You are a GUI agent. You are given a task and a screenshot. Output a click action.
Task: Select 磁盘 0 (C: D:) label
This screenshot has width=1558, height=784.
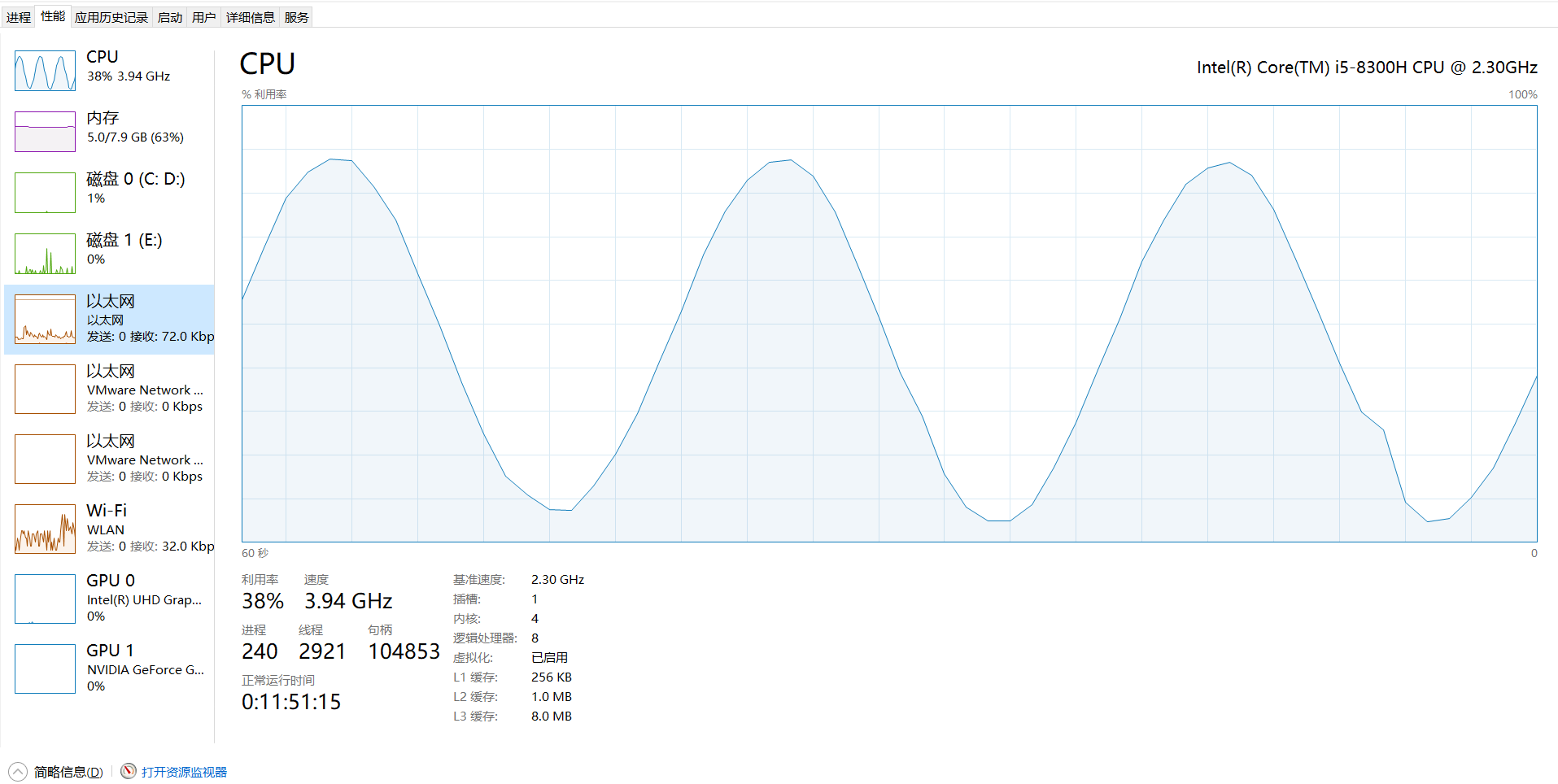pos(136,179)
